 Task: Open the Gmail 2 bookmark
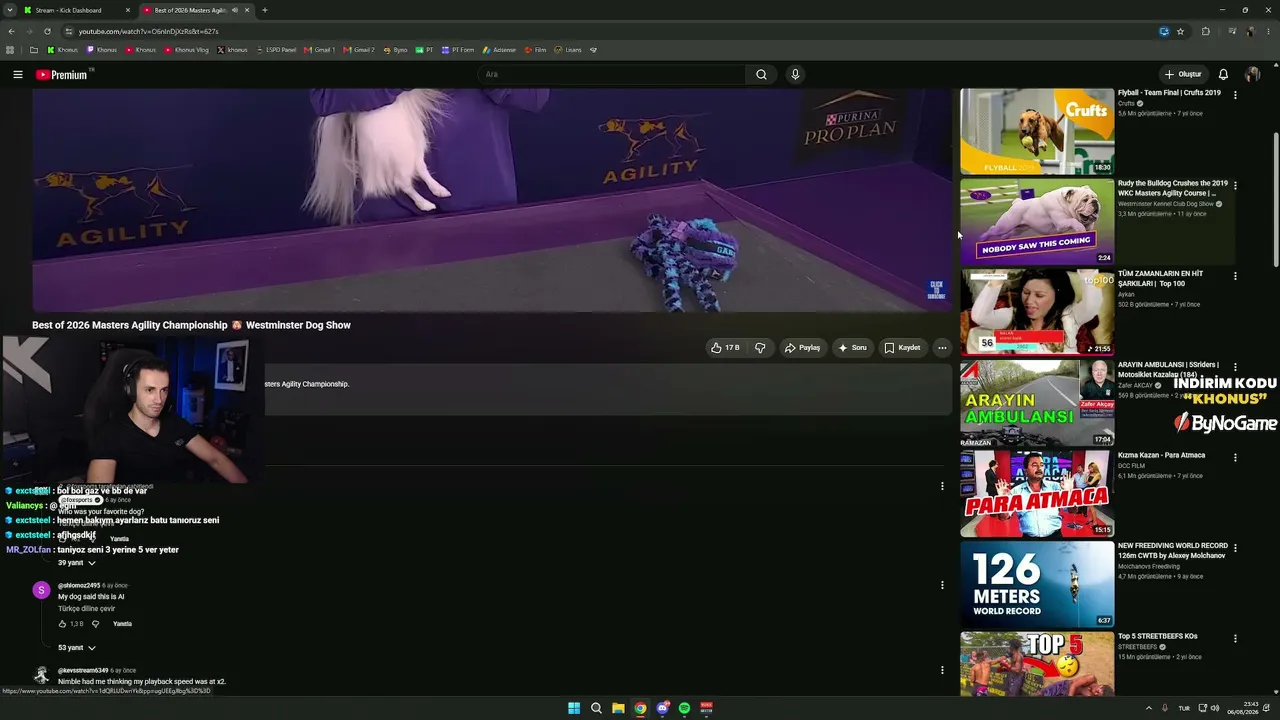pos(359,50)
